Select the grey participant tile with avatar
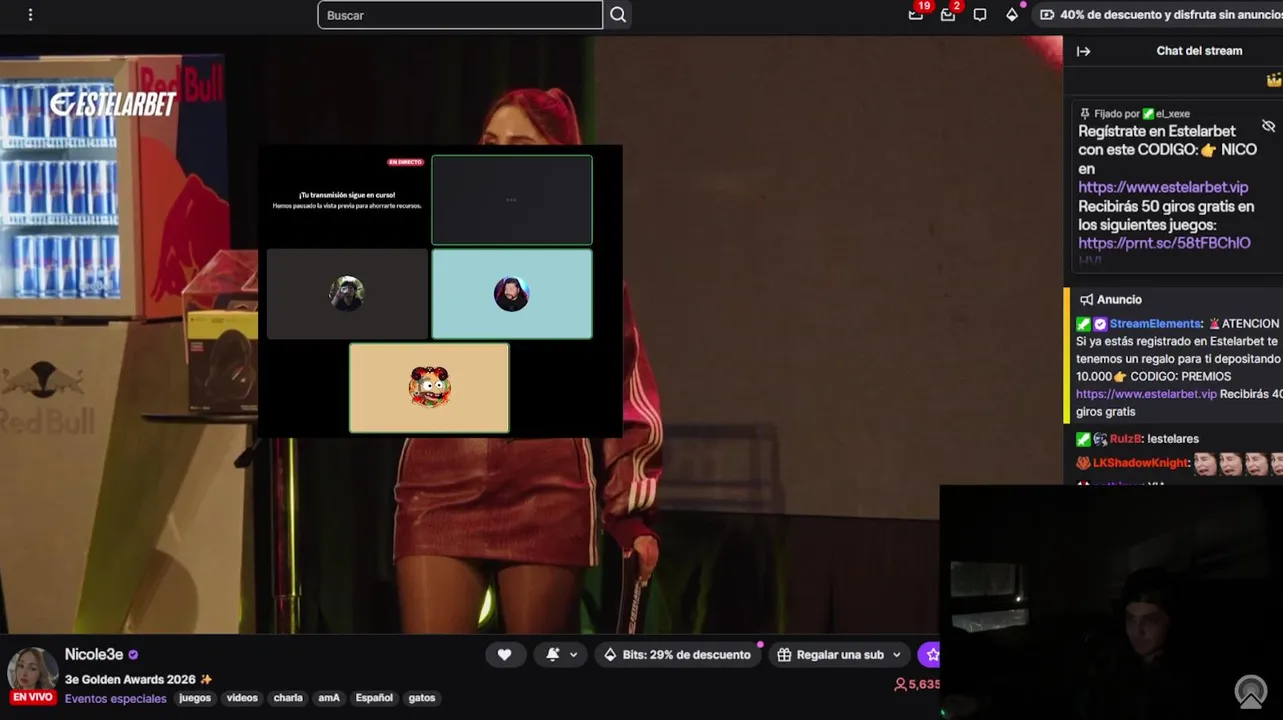The width and height of the screenshot is (1283, 720). point(347,294)
